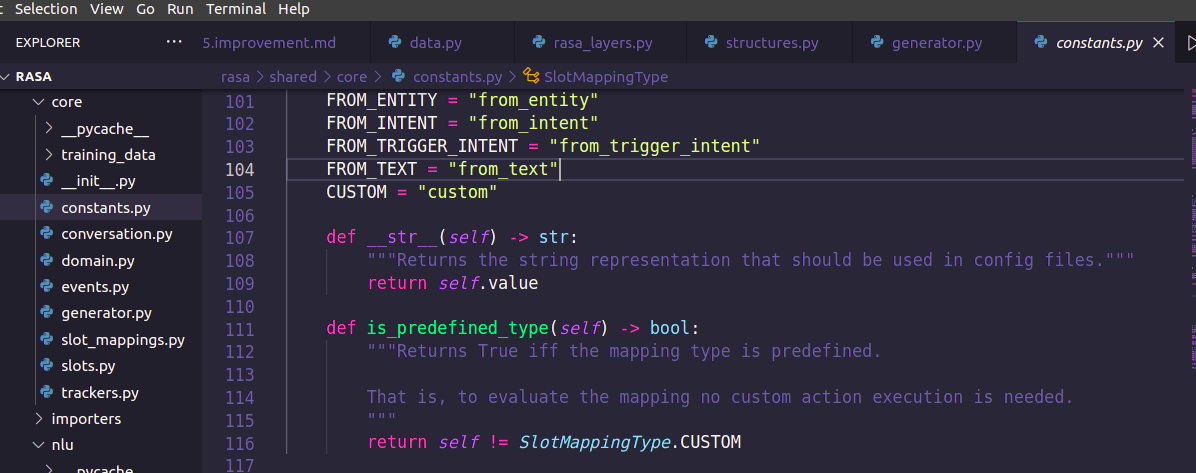Click Python icon beside slot_mappings.py
Image resolution: width=1196 pixels, height=473 pixels.
point(47,339)
